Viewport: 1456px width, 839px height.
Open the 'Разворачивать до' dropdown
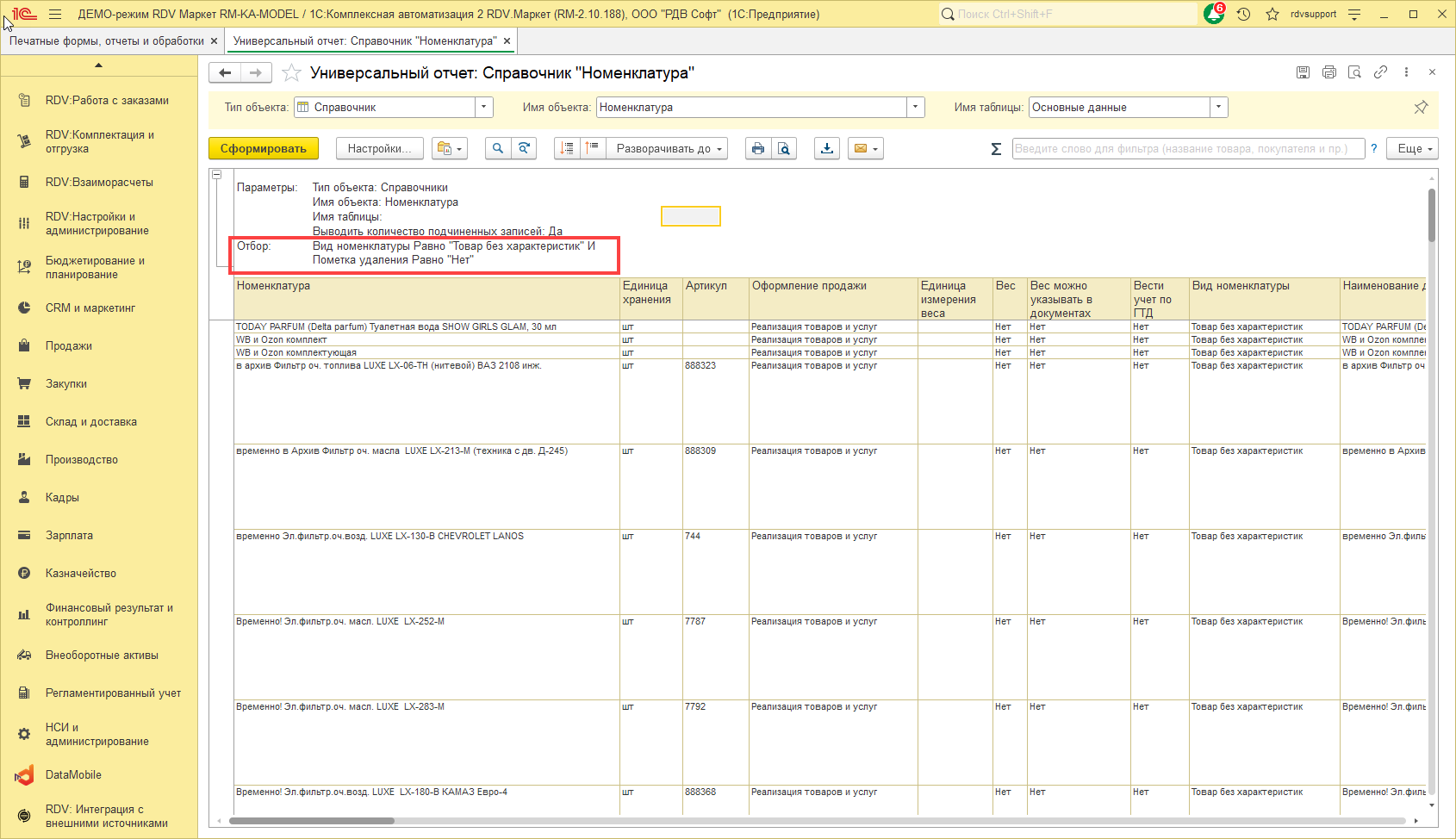coord(668,148)
